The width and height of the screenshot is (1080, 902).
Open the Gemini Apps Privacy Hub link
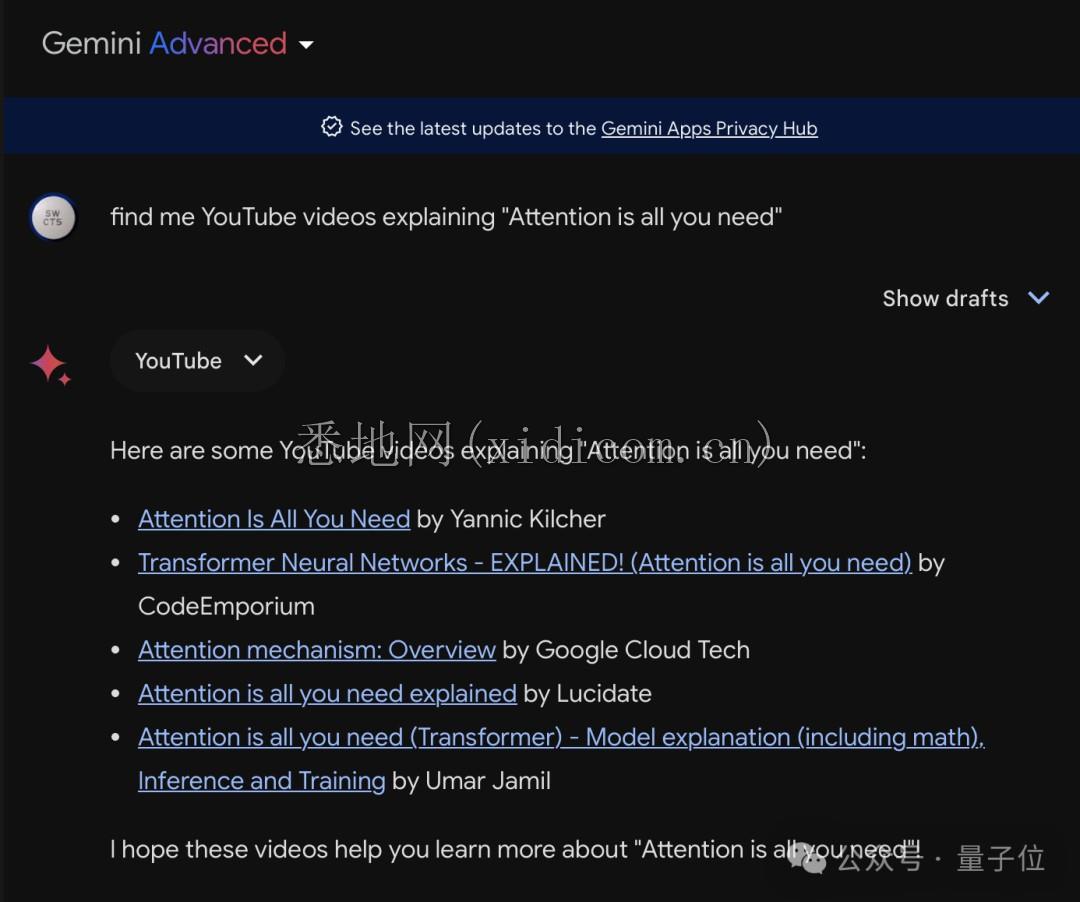709,129
